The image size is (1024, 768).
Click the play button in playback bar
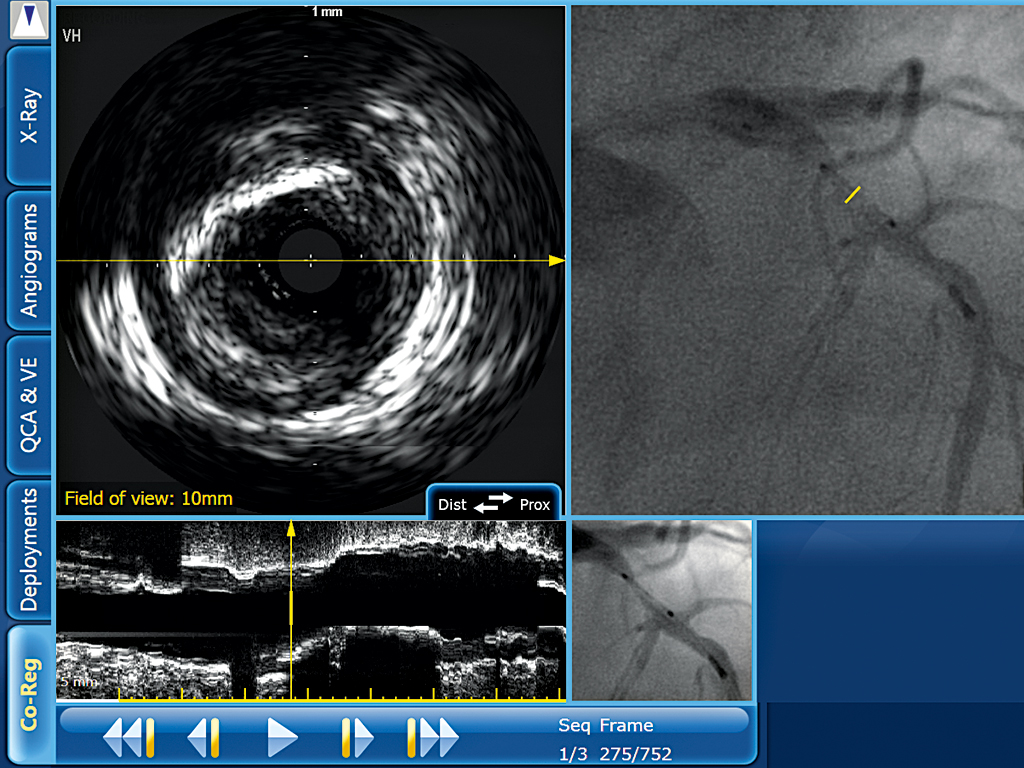coord(282,738)
